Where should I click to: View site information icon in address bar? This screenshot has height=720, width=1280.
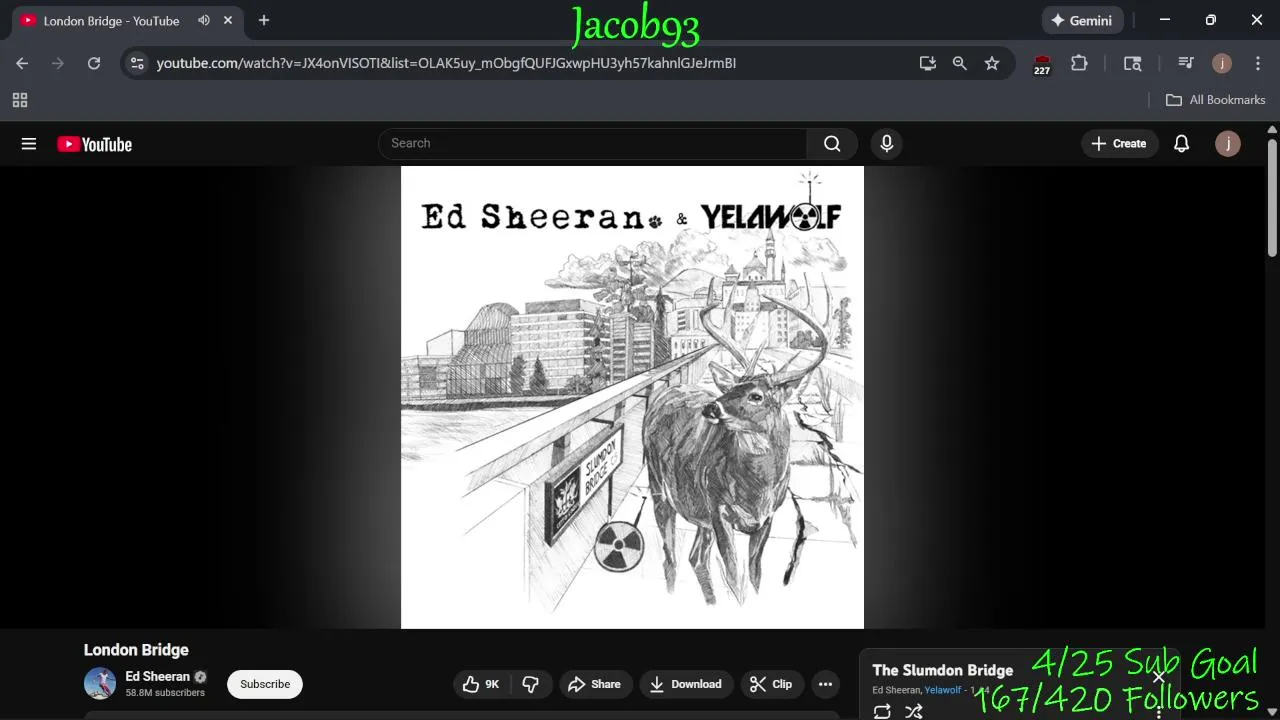[137, 63]
